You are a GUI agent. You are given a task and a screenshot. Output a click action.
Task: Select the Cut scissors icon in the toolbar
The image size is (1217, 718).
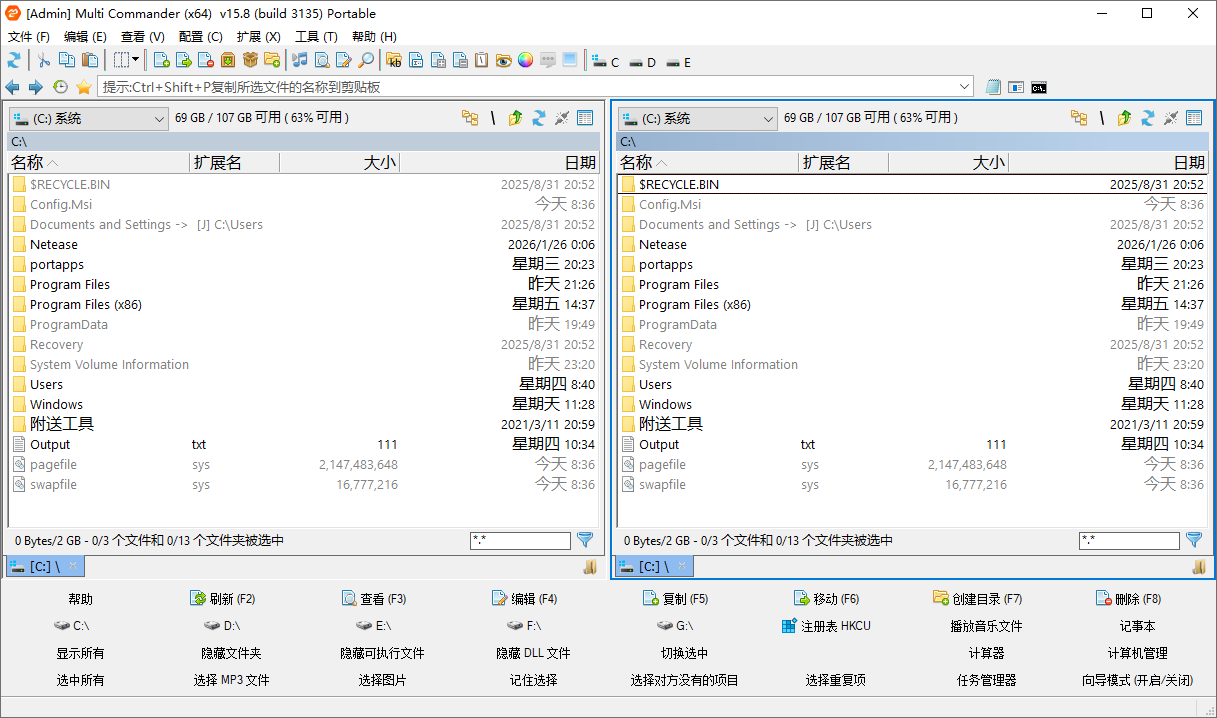[43, 61]
